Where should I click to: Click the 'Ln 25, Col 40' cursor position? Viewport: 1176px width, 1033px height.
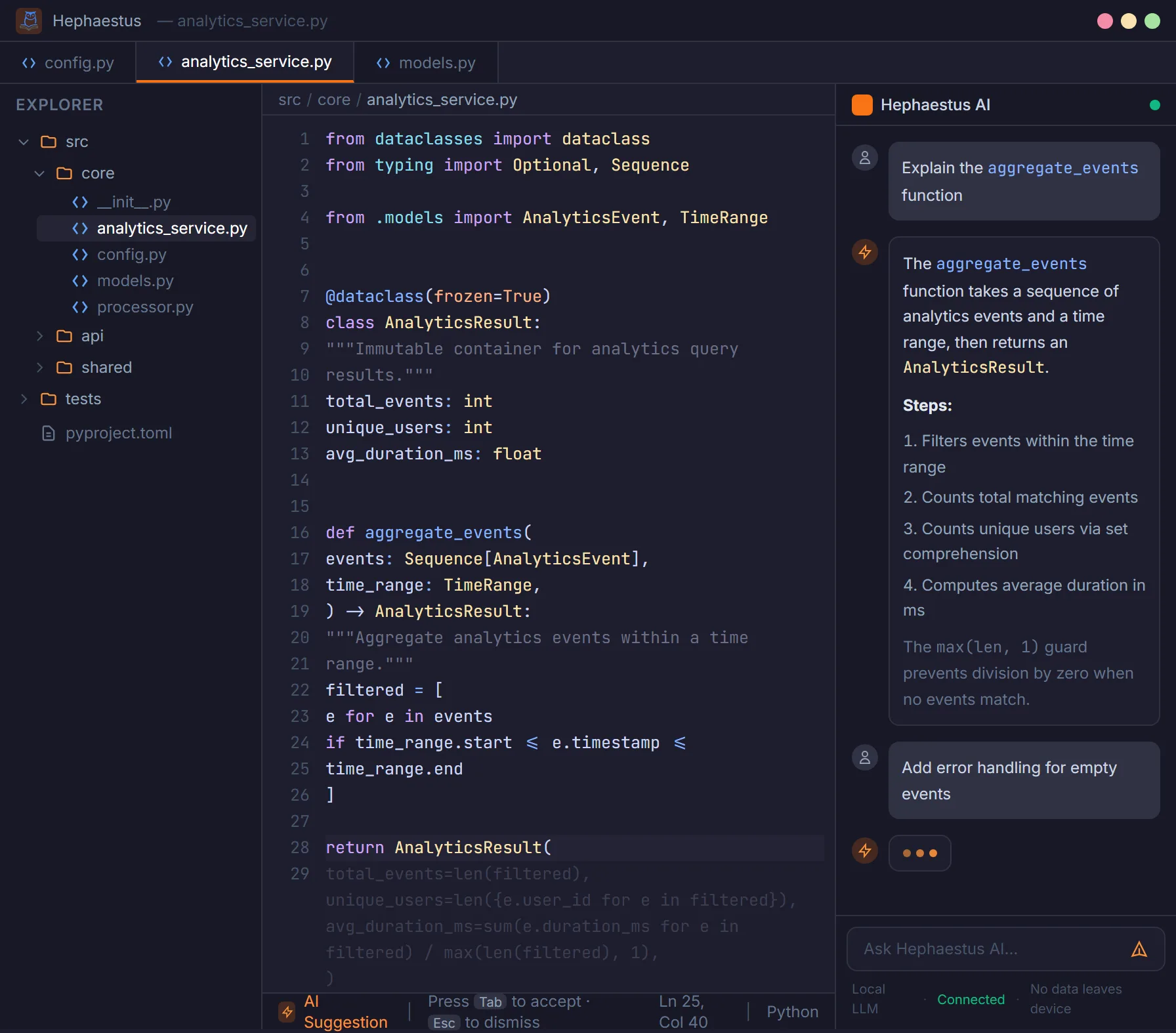683,1012
